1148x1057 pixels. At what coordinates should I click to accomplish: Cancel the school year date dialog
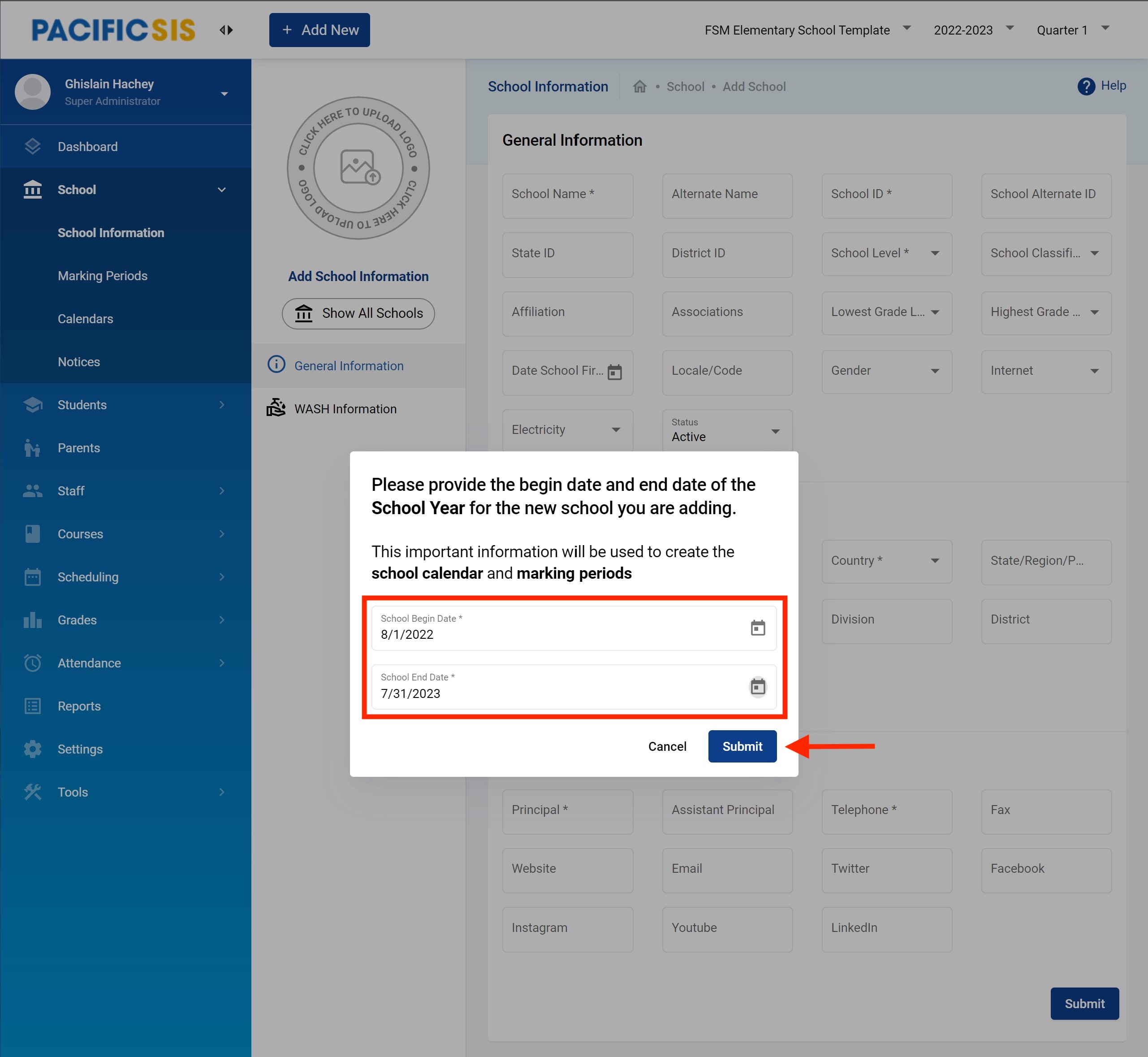(667, 746)
